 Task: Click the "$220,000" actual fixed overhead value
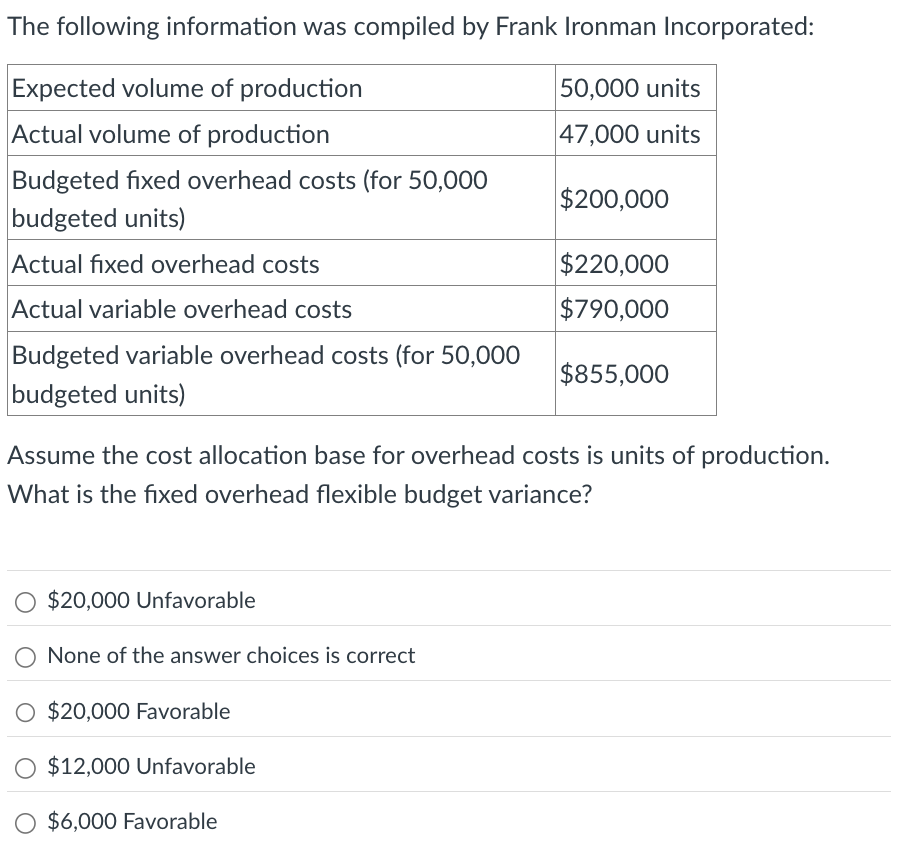[614, 264]
